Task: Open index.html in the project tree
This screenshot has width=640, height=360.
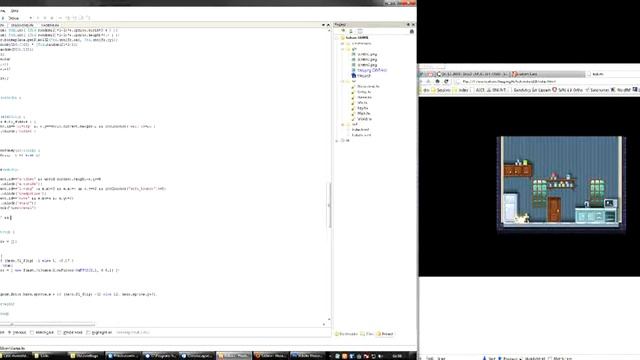Action: point(360,129)
